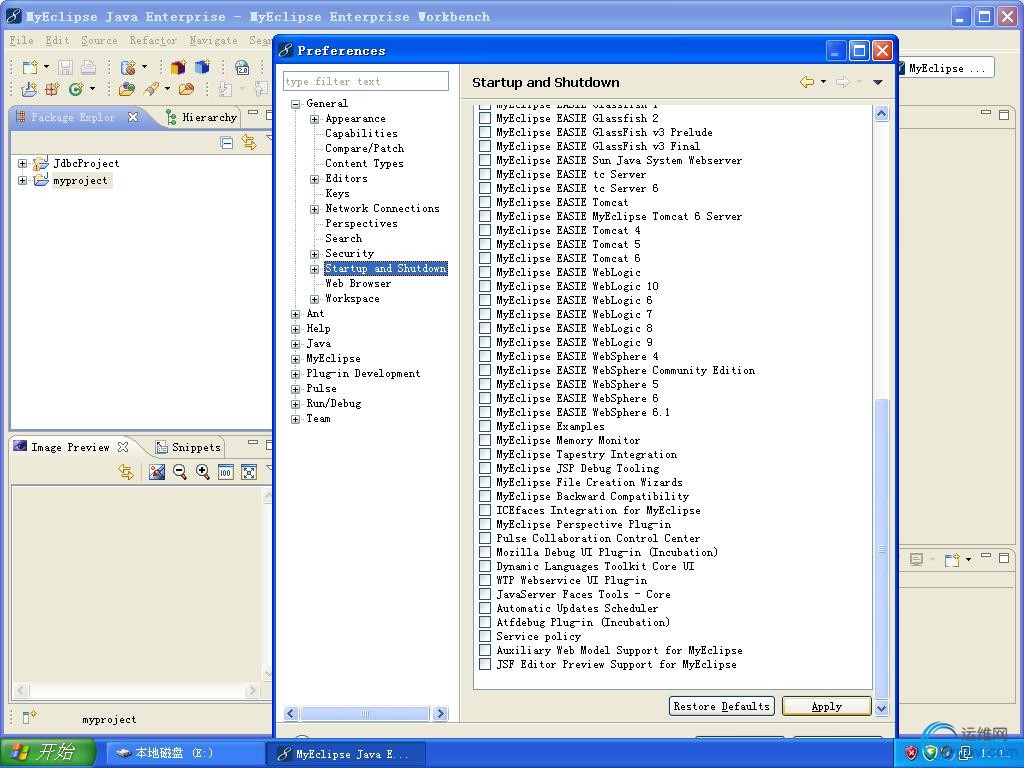1024x768 pixels.
Task: Check MyEclipse EASIE WebLogic 10
Action: [x=485, y=286]
